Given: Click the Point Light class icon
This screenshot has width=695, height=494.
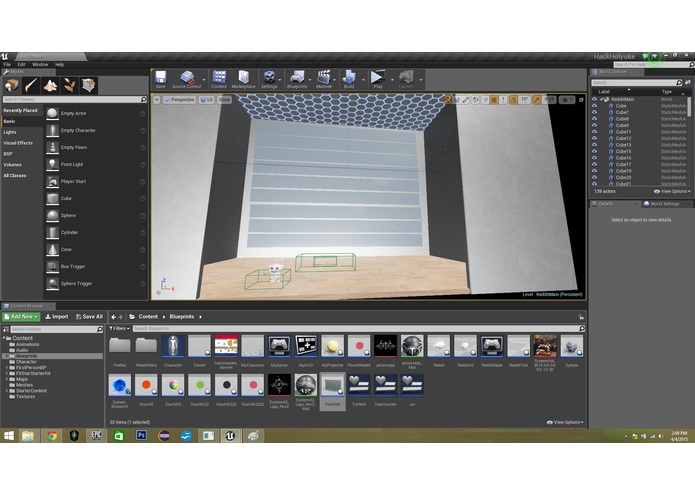Looking at the screenshot, I should 52,164.
